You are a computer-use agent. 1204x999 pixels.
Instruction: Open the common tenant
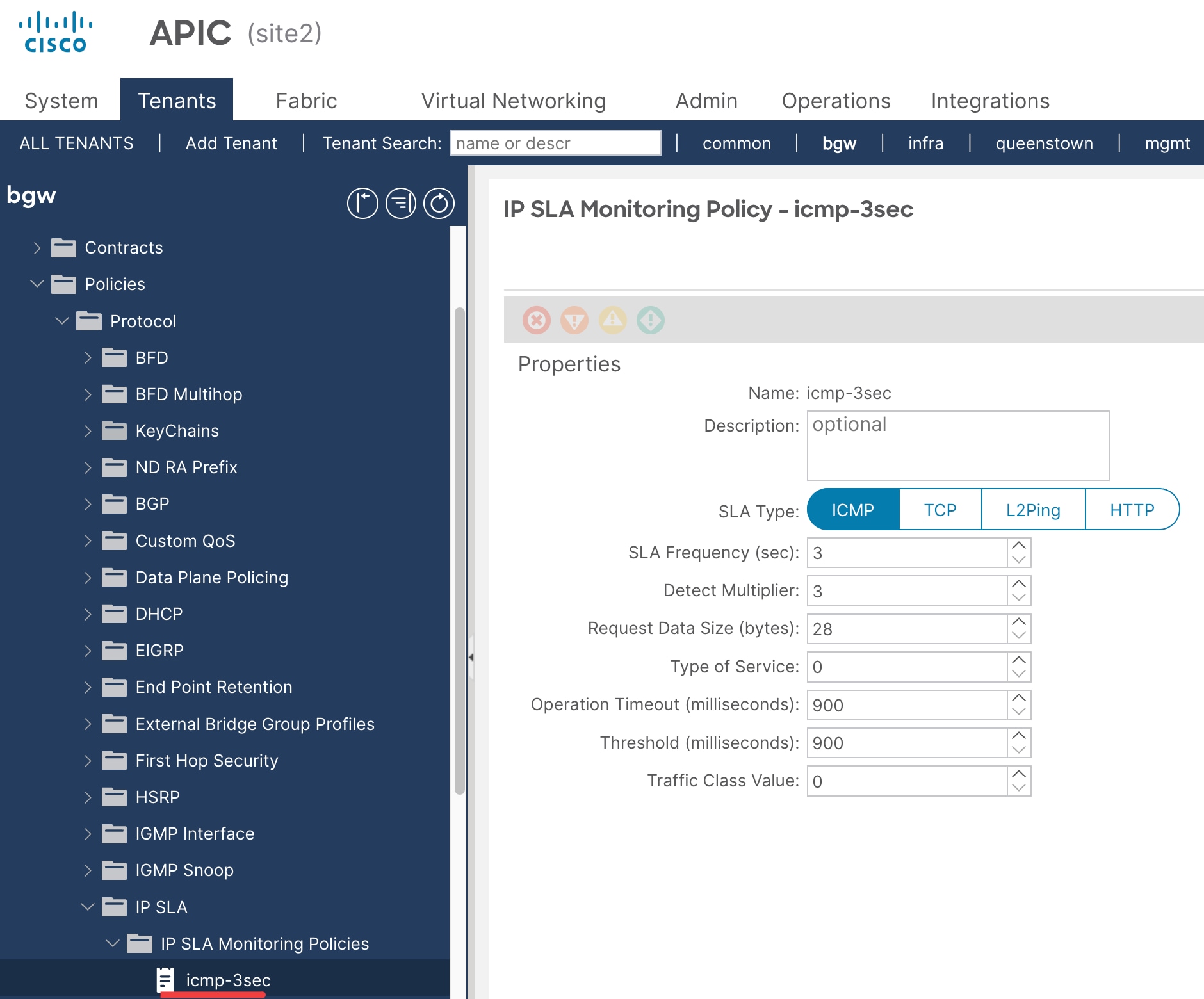(736, 143)
